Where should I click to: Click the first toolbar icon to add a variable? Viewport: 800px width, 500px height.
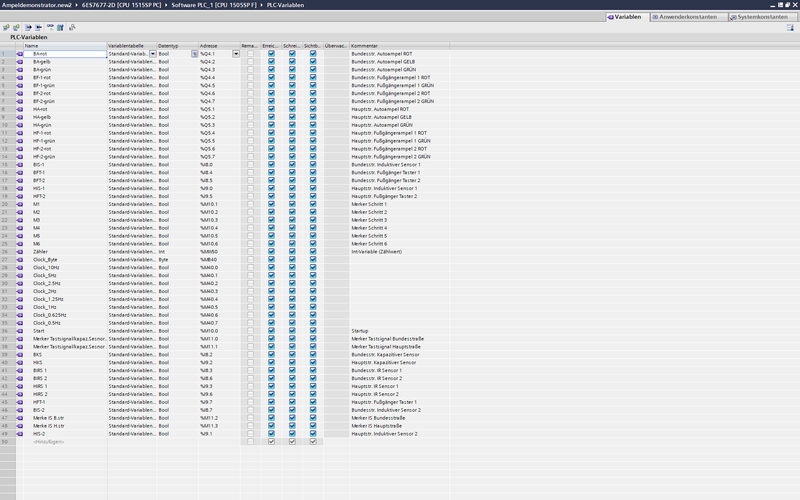pos(5,27)
